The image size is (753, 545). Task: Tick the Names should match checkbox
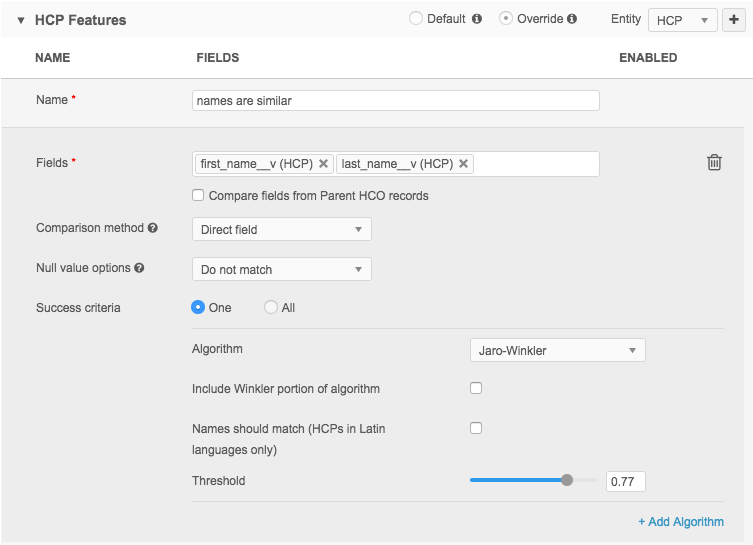click(476, 428)
